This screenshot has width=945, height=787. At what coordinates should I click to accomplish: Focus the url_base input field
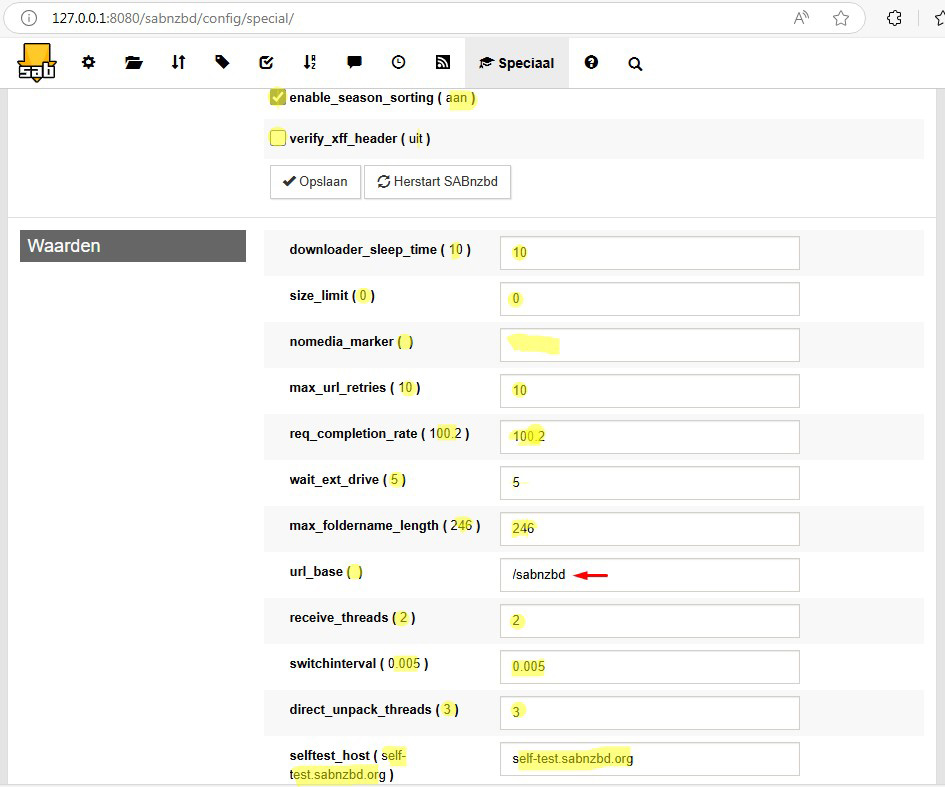click(650, 575)
